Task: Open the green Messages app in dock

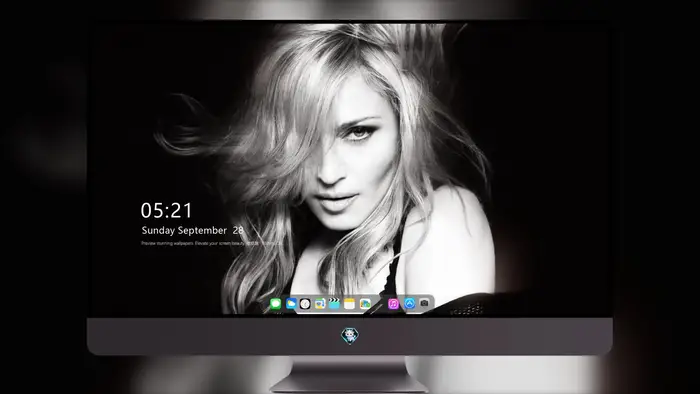Action: tap(275, 304)
